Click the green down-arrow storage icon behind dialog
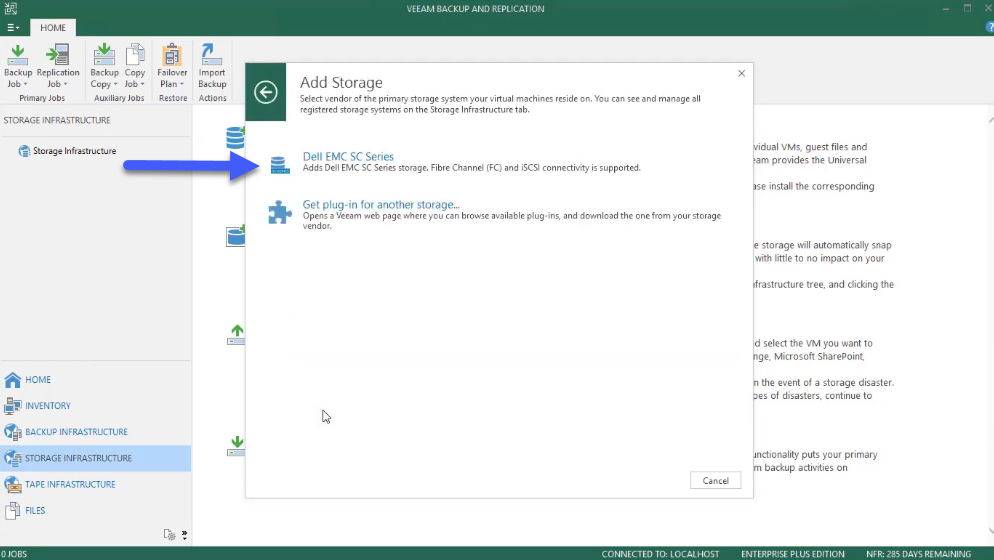Screen dimensions: 994x560 click(x=236, y=446)
